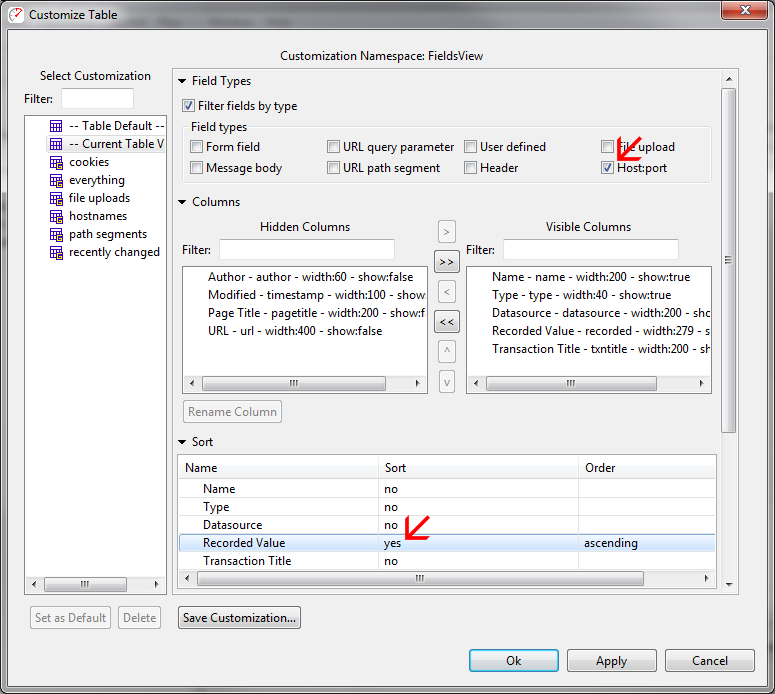Click the icon beside file uploads entry
The width and height of the screenshot is (775, 694).
(56, 198)
